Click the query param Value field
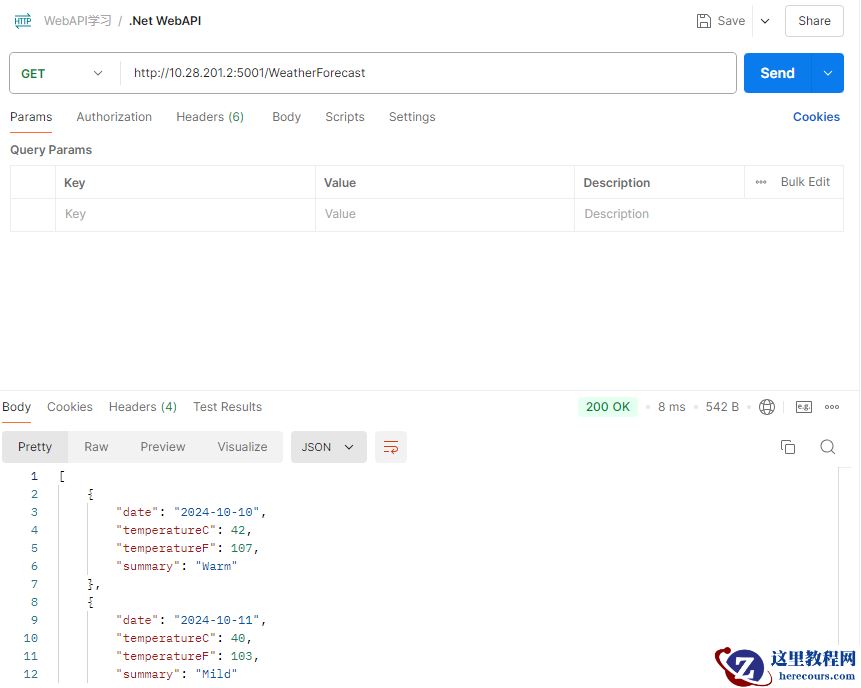Screen dimensions: 861x688 445,214
